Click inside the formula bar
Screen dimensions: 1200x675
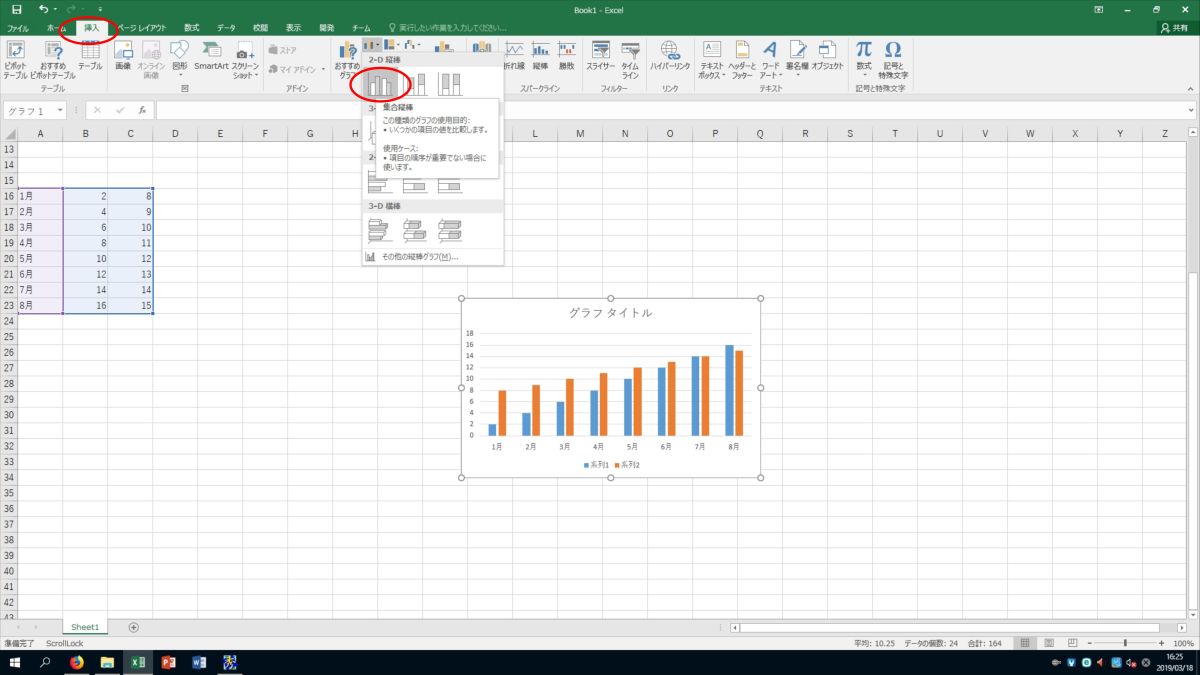tap(670, 111)
